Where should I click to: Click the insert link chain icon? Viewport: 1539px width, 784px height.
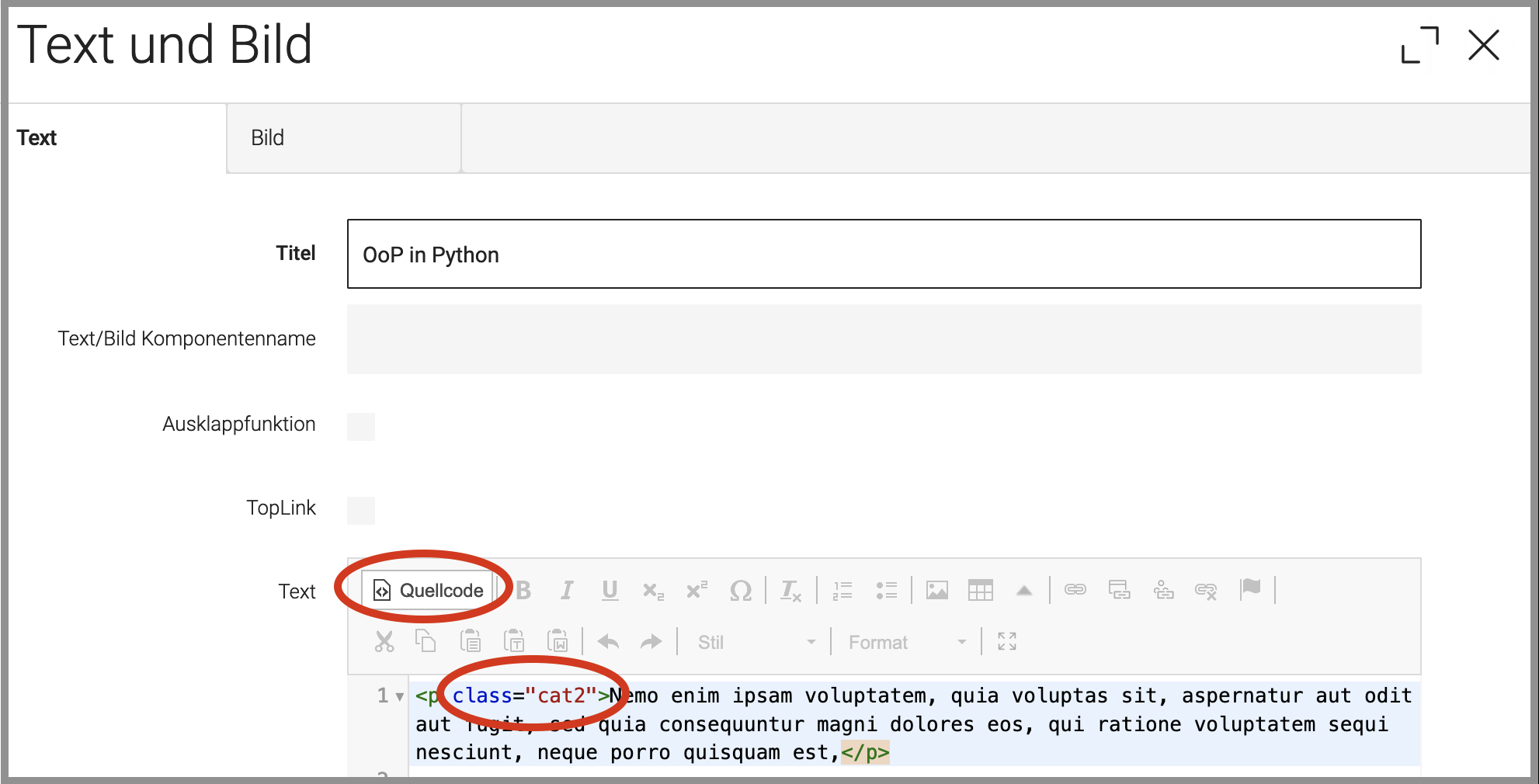(x=1075, y=590)
